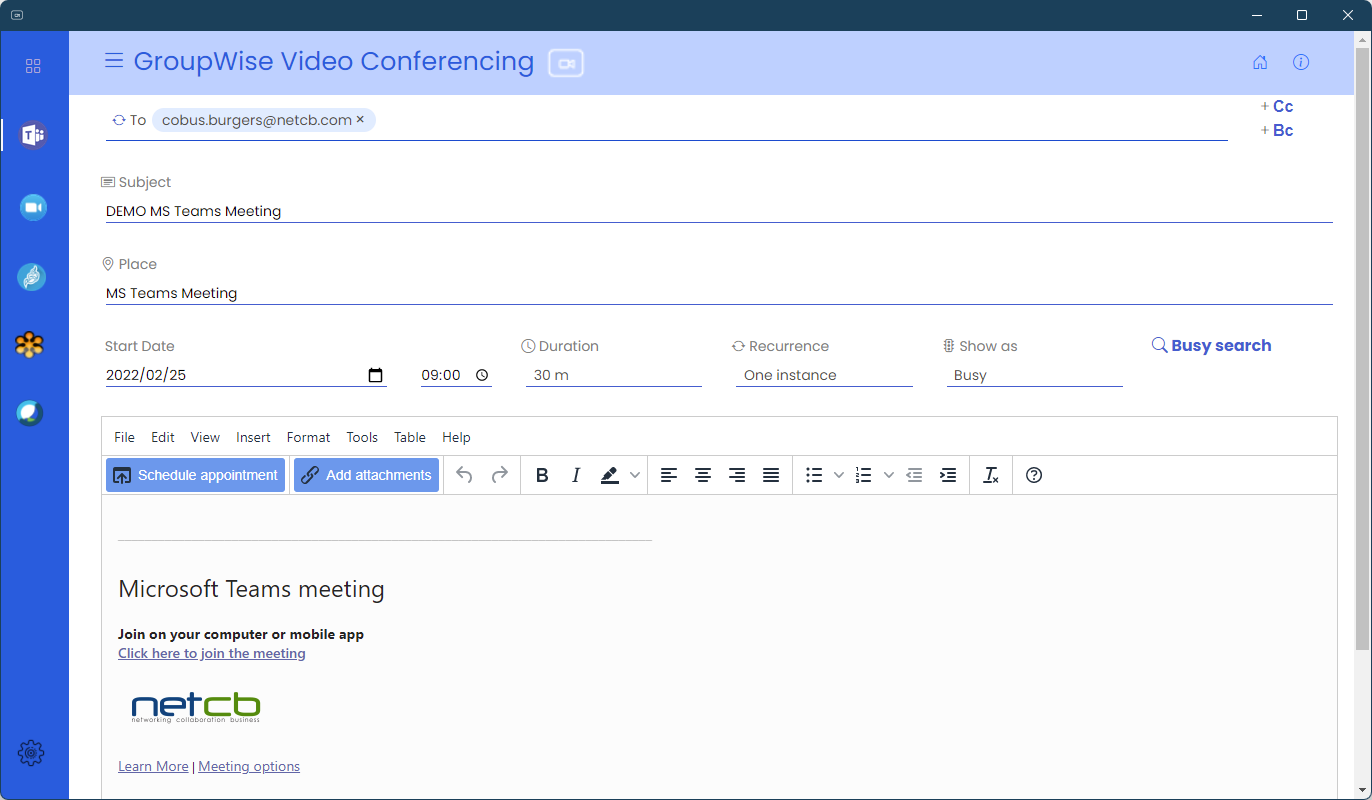This screenshot has width=1372, height=800.
Task: Click into the Subject input field
Action: tap(718, 211)
